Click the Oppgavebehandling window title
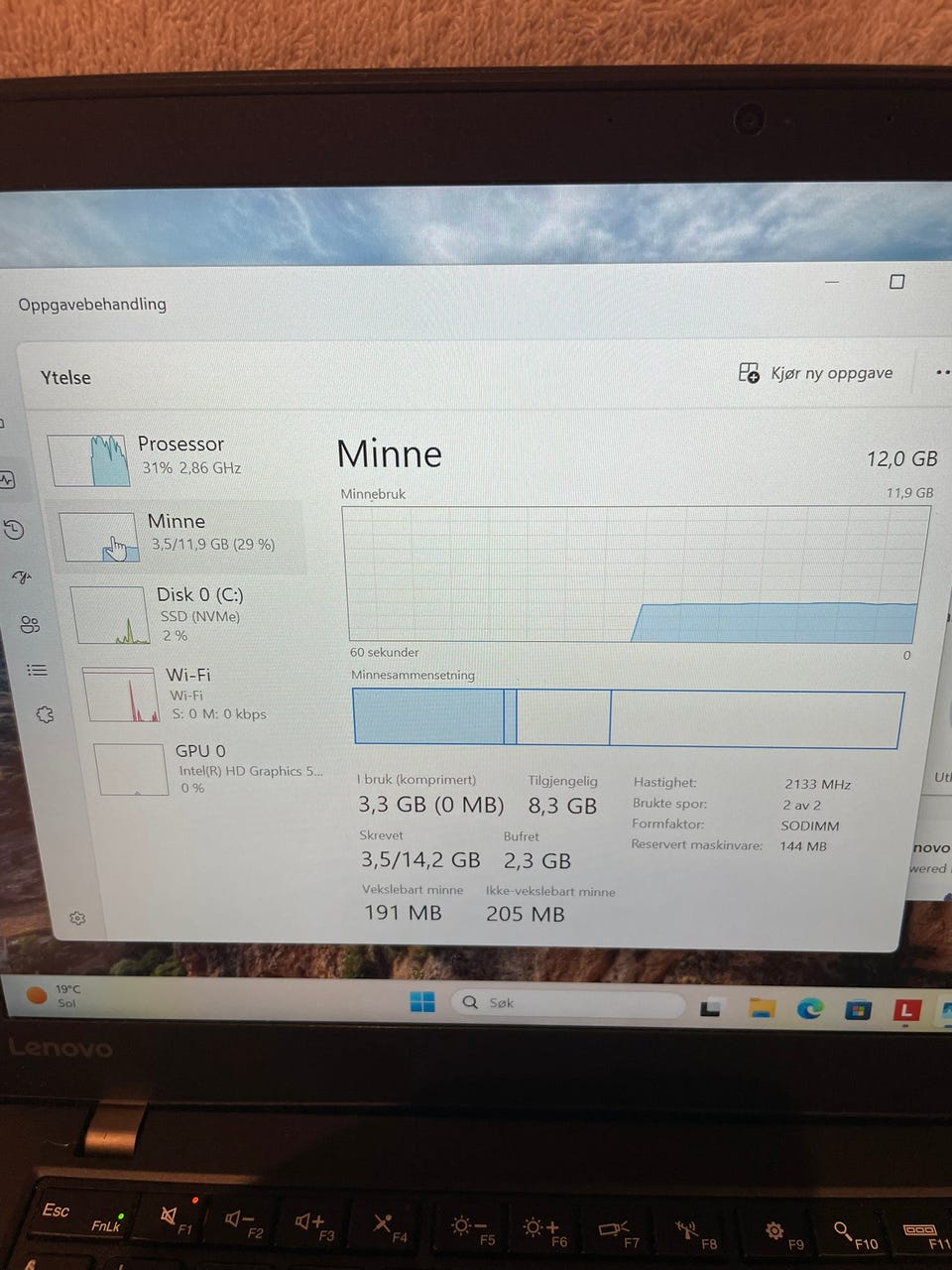Screen dimensions: 952x1270 tap(92, 304)
